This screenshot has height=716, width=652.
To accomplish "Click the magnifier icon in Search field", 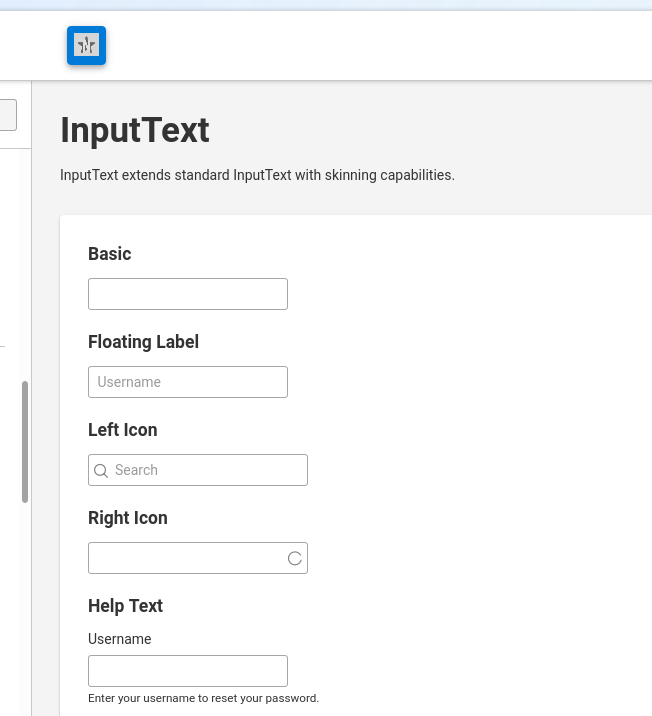I will tap(100, 470).
